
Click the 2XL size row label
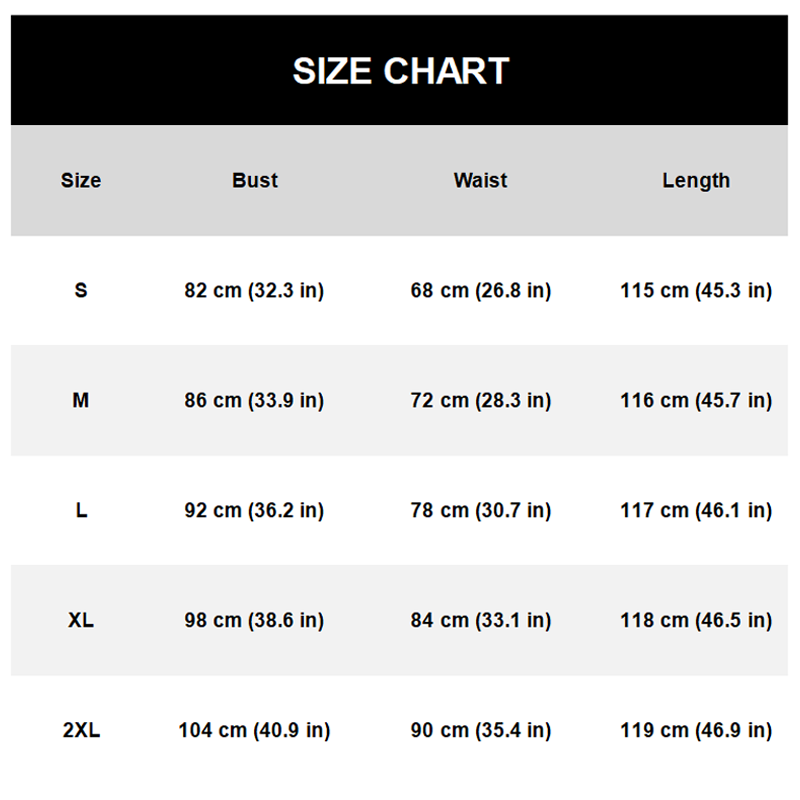[x=81, y=731]
